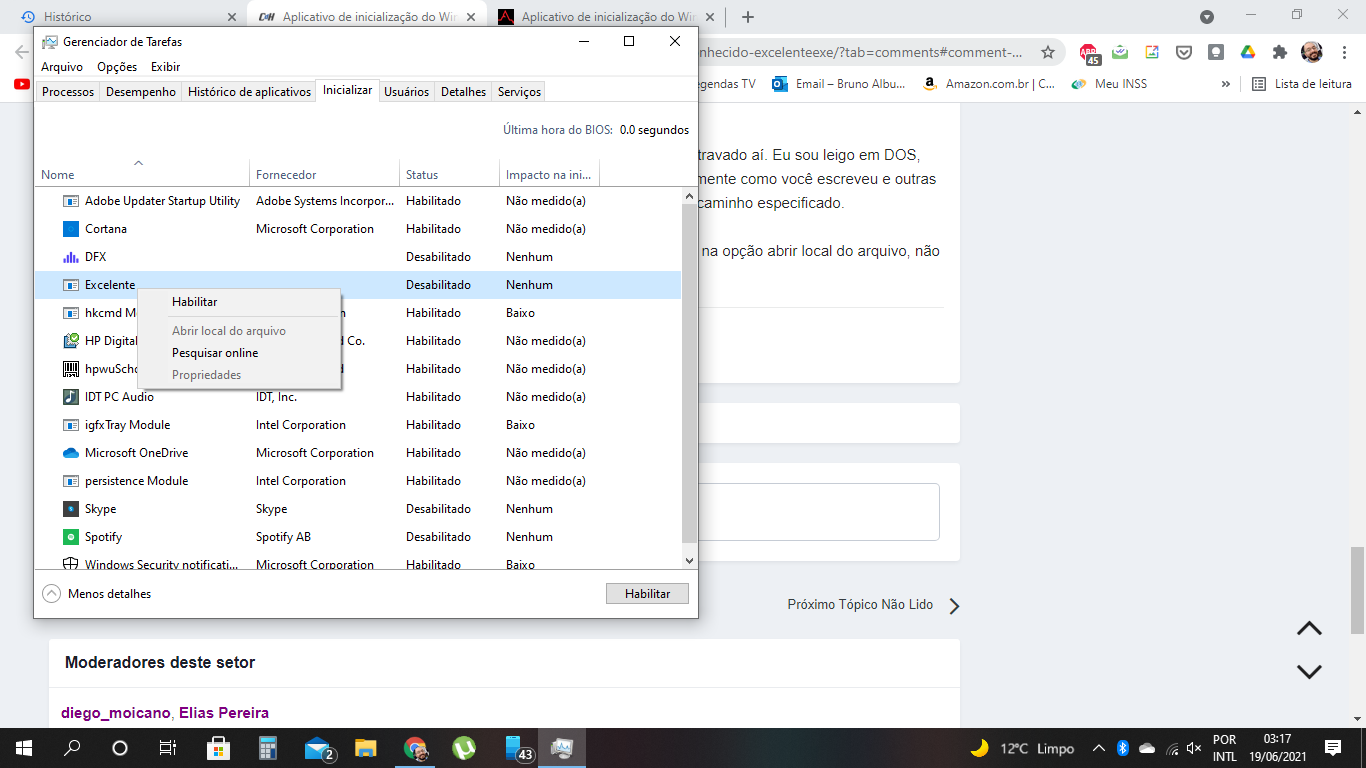This screenshot has width=1366, height=768.
Task: Open Calculator from the taskbar
Action: (267, 748)
